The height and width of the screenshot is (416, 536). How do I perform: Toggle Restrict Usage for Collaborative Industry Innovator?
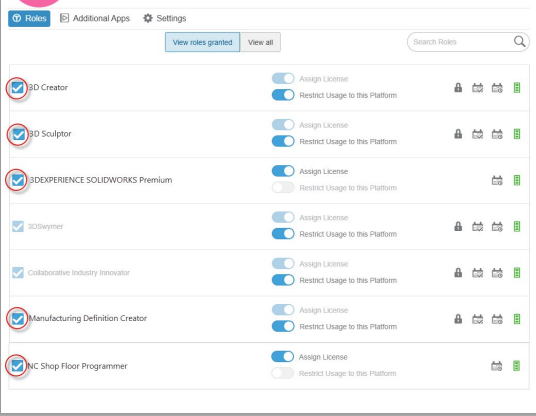pos(283,280)
